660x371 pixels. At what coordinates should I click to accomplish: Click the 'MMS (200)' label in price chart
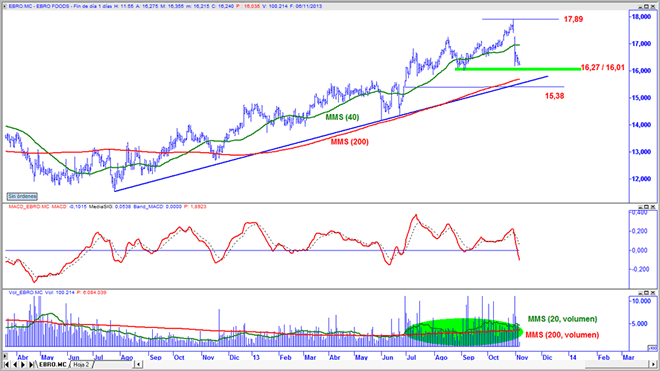pos(349,142)
